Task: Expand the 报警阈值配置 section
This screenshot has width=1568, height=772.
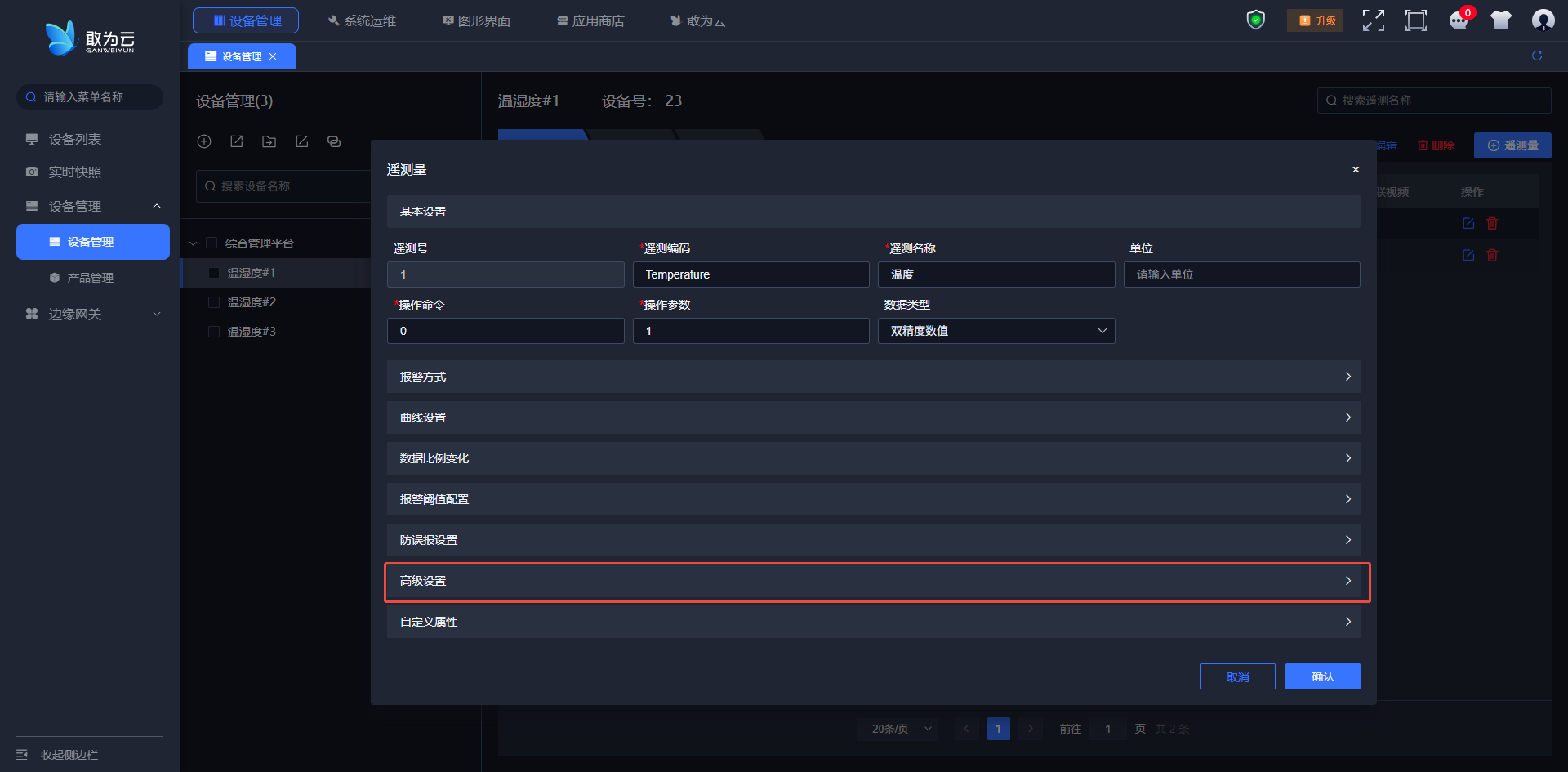Action: tap(874, 499)
